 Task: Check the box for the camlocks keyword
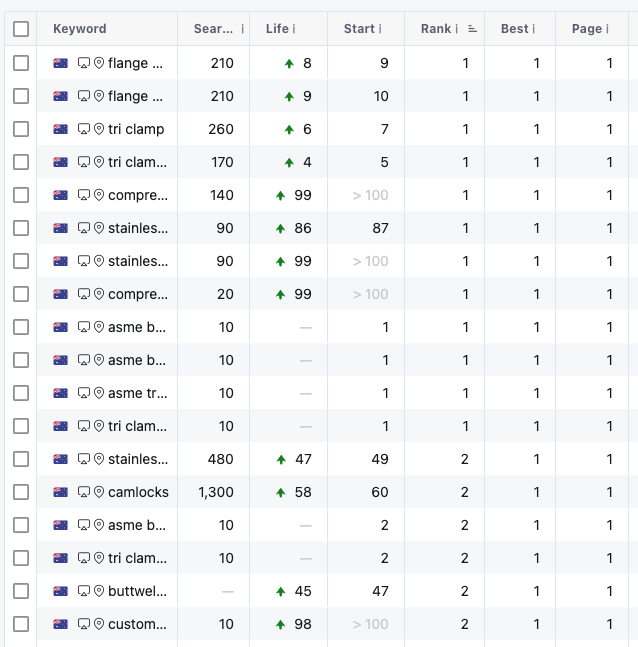pos(21,492)
